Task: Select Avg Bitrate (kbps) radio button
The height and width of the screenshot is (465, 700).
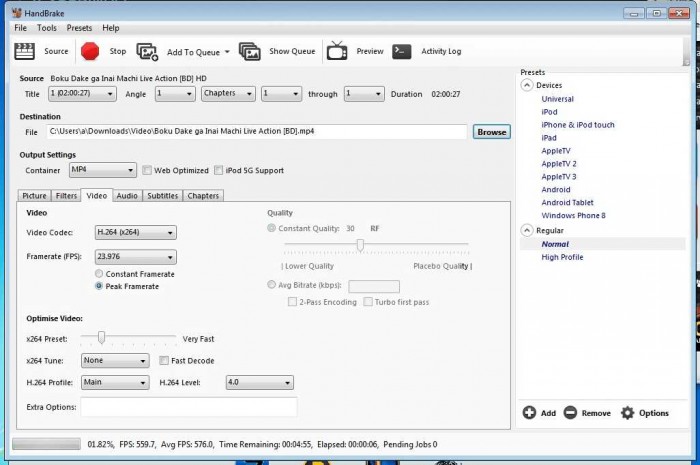Action: (x=271, y=284)
